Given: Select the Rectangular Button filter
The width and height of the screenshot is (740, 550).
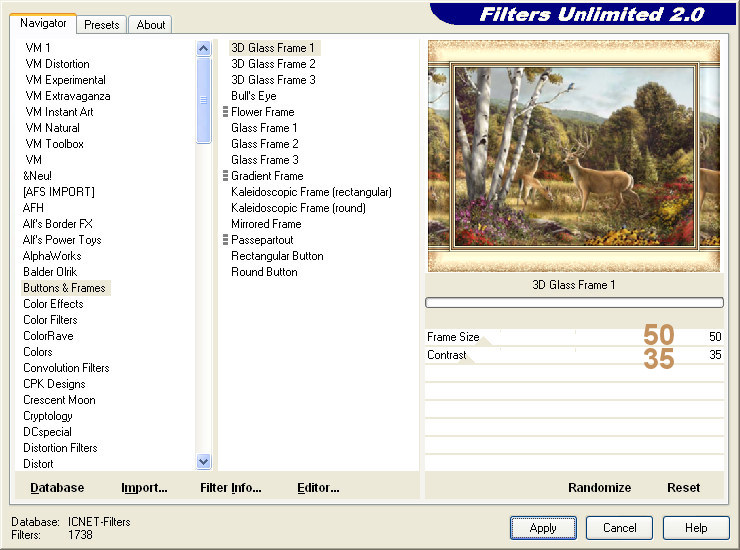Looking at the screenshot, I should (278, 256).
